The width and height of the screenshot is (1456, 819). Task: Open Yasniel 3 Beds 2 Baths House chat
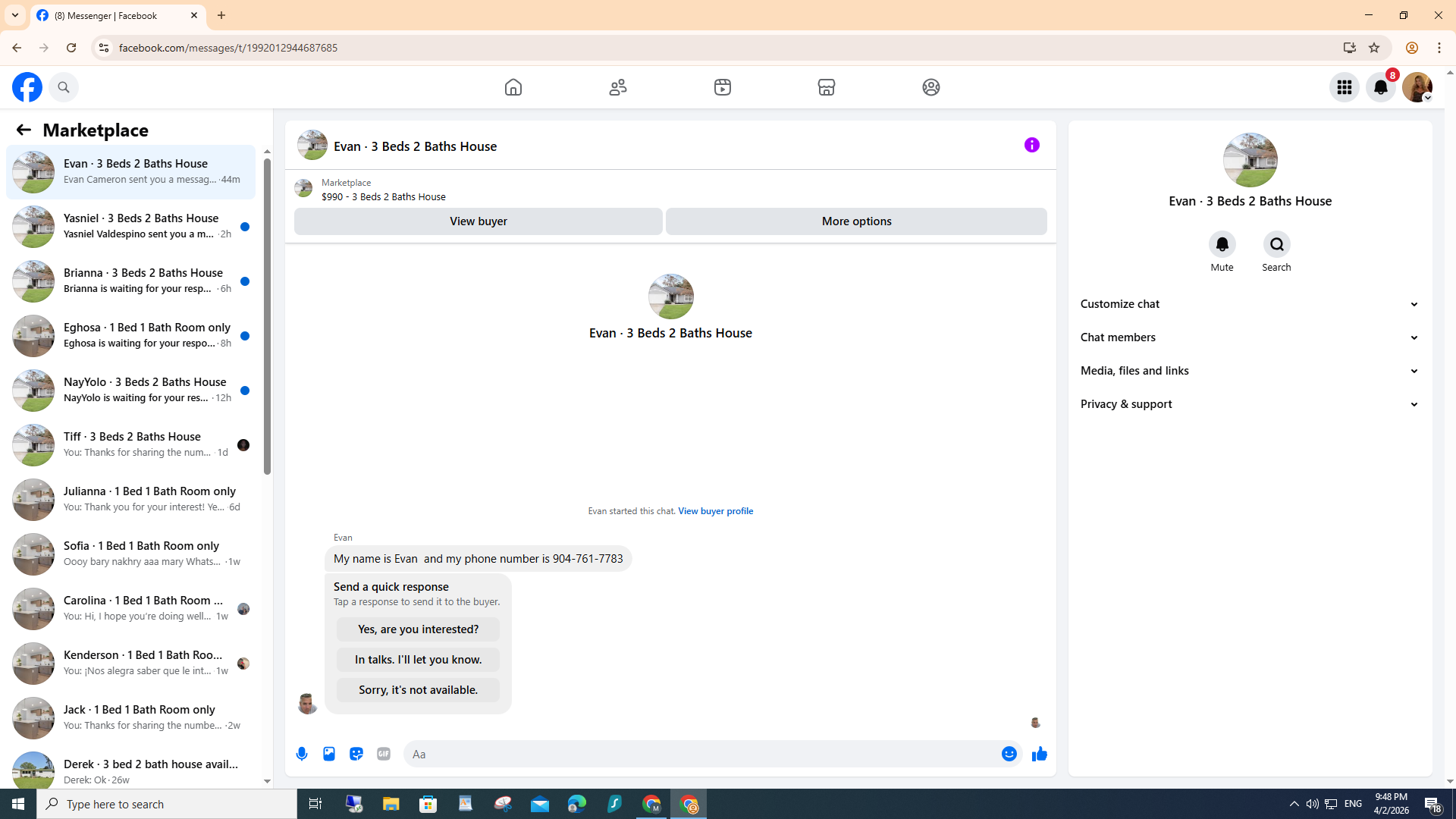(x=131, y=227)
